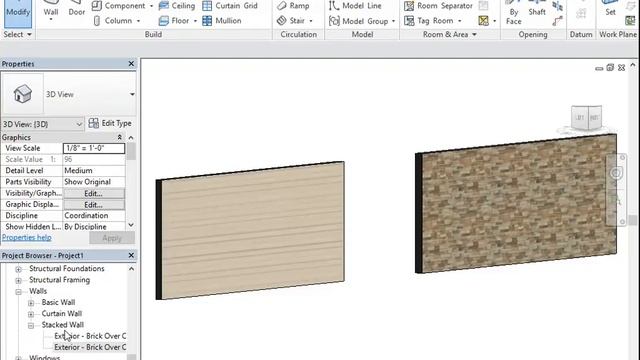Expand the Structural Framing node
This screenshot has height=360, width=640.
click(18, 280)
